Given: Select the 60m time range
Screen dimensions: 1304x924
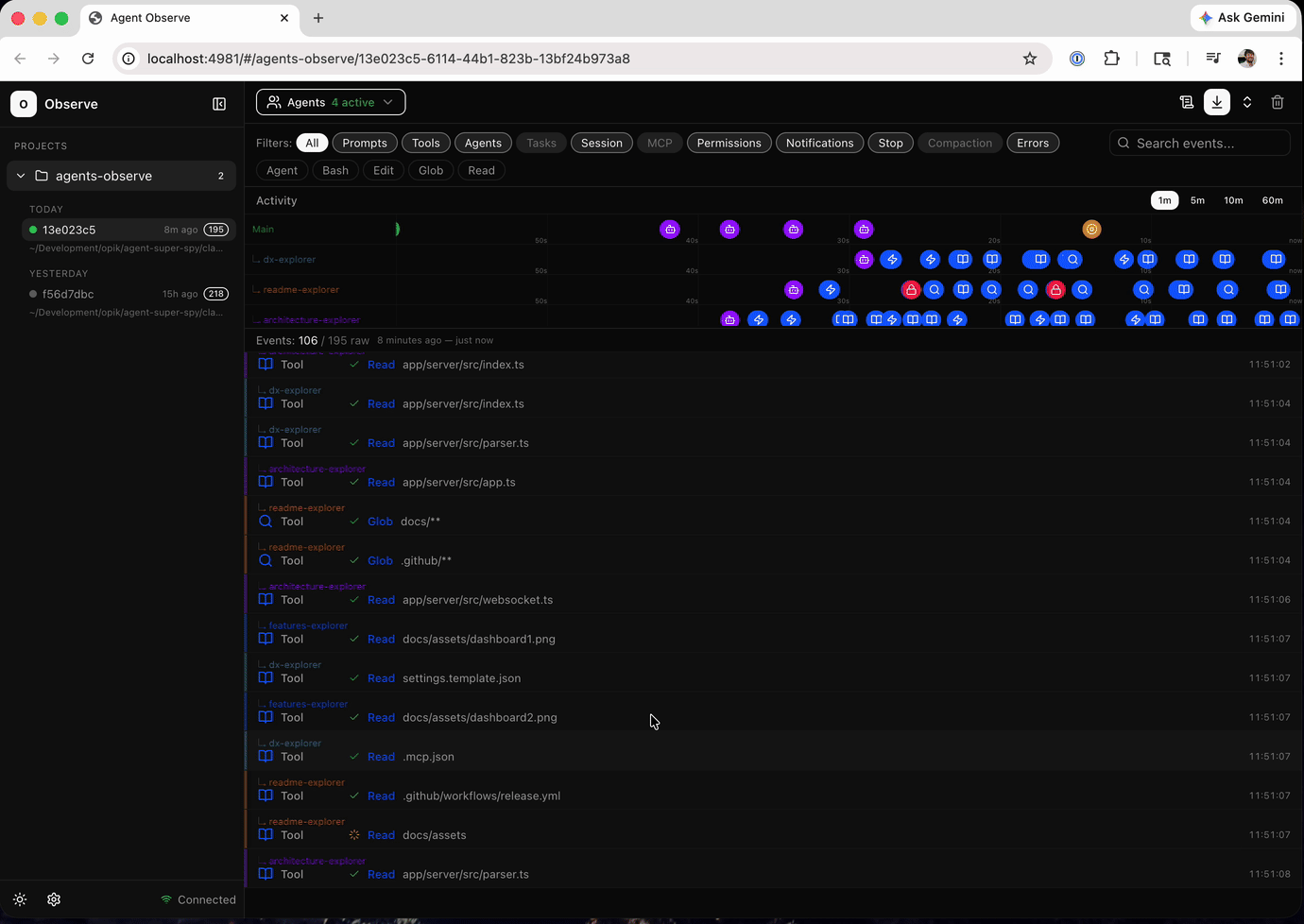Looking at the screenshot, I should point(1273,200).
